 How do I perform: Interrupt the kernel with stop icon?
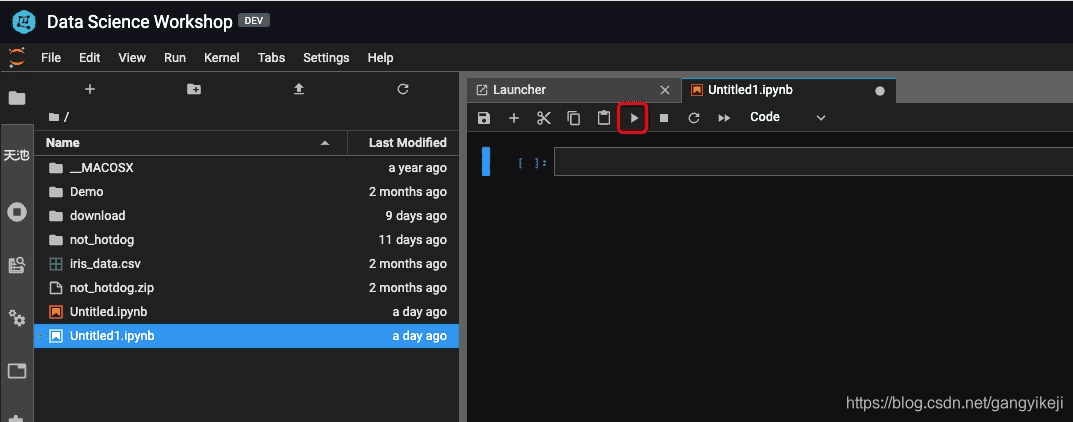click(x=664, y=118)
